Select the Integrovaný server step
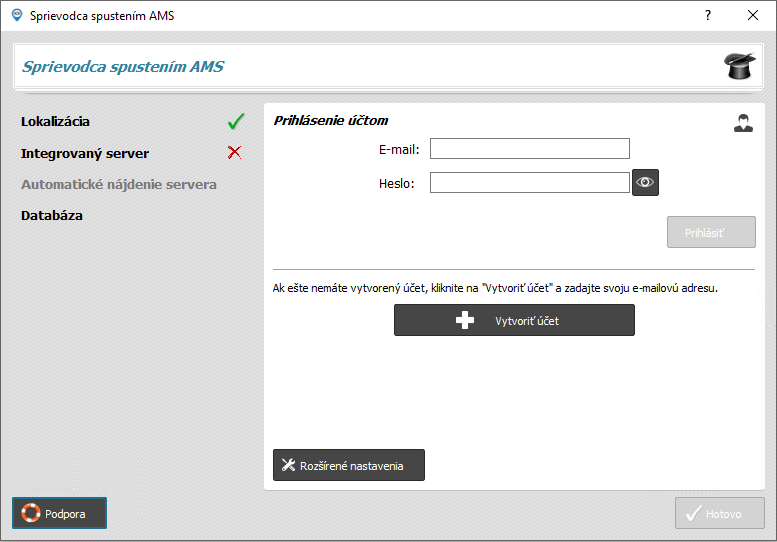The image size is (777, 542). tap(85, 154)
